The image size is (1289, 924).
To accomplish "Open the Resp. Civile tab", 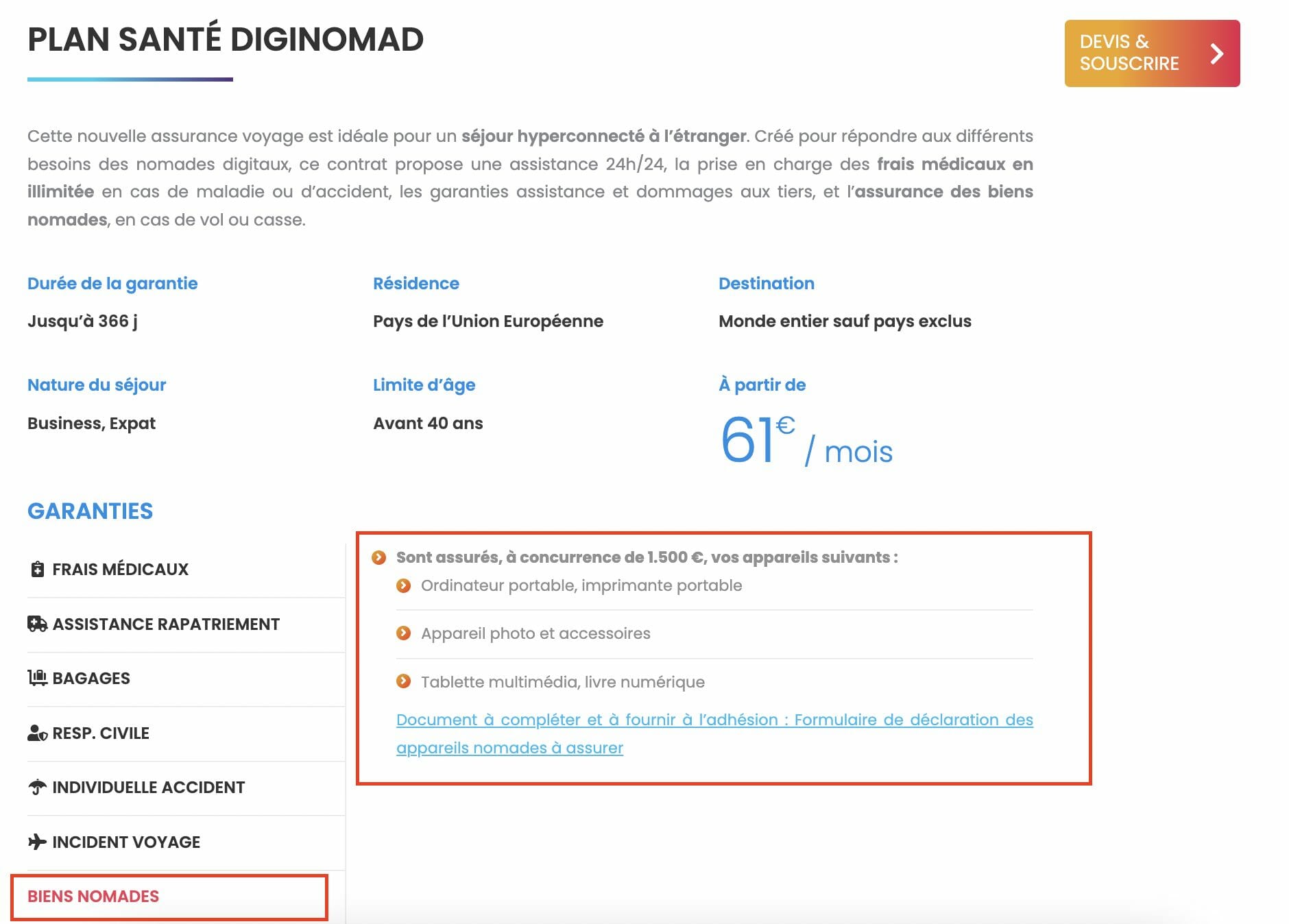I will 186,733.
